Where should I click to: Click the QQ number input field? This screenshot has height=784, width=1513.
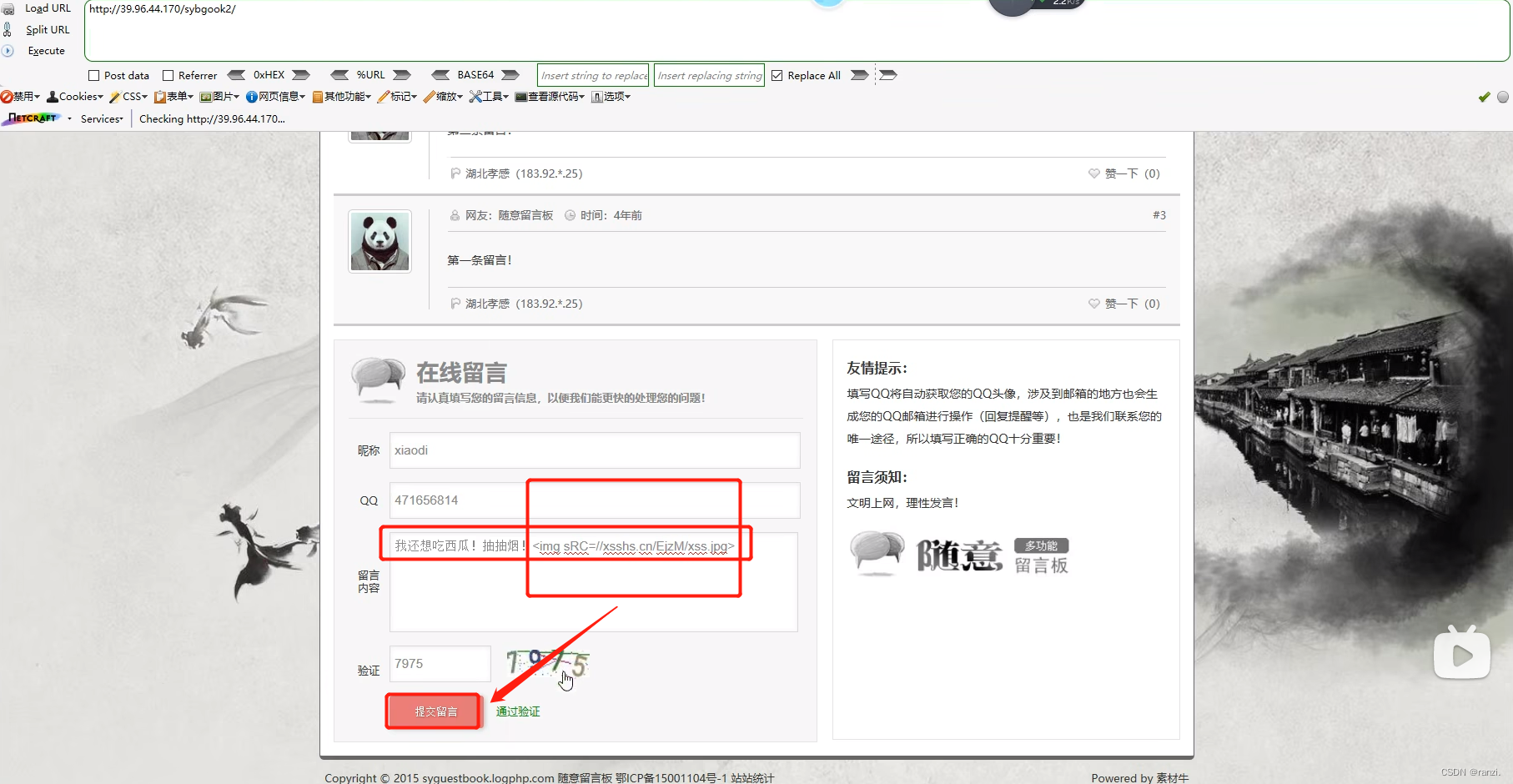(x=595, y=500)
